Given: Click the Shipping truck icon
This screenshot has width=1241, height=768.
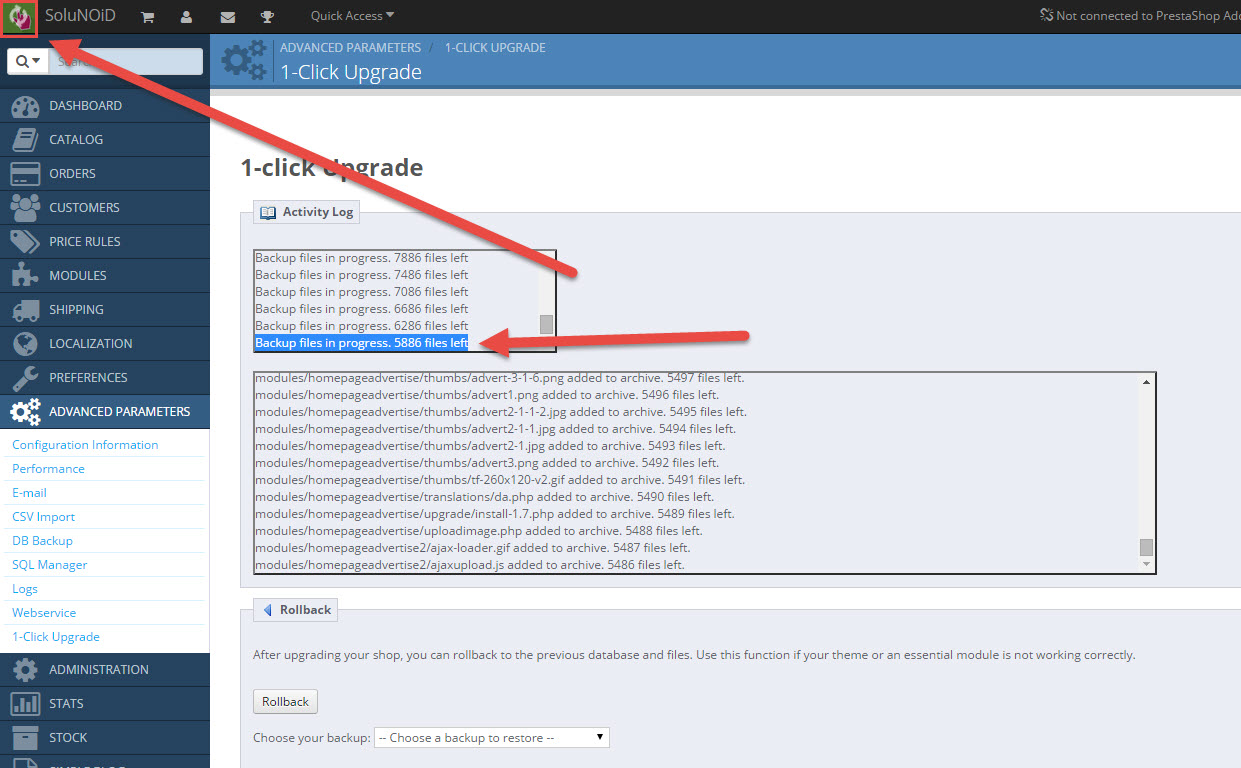Looking at the screenshot, I should click(24, 310).
